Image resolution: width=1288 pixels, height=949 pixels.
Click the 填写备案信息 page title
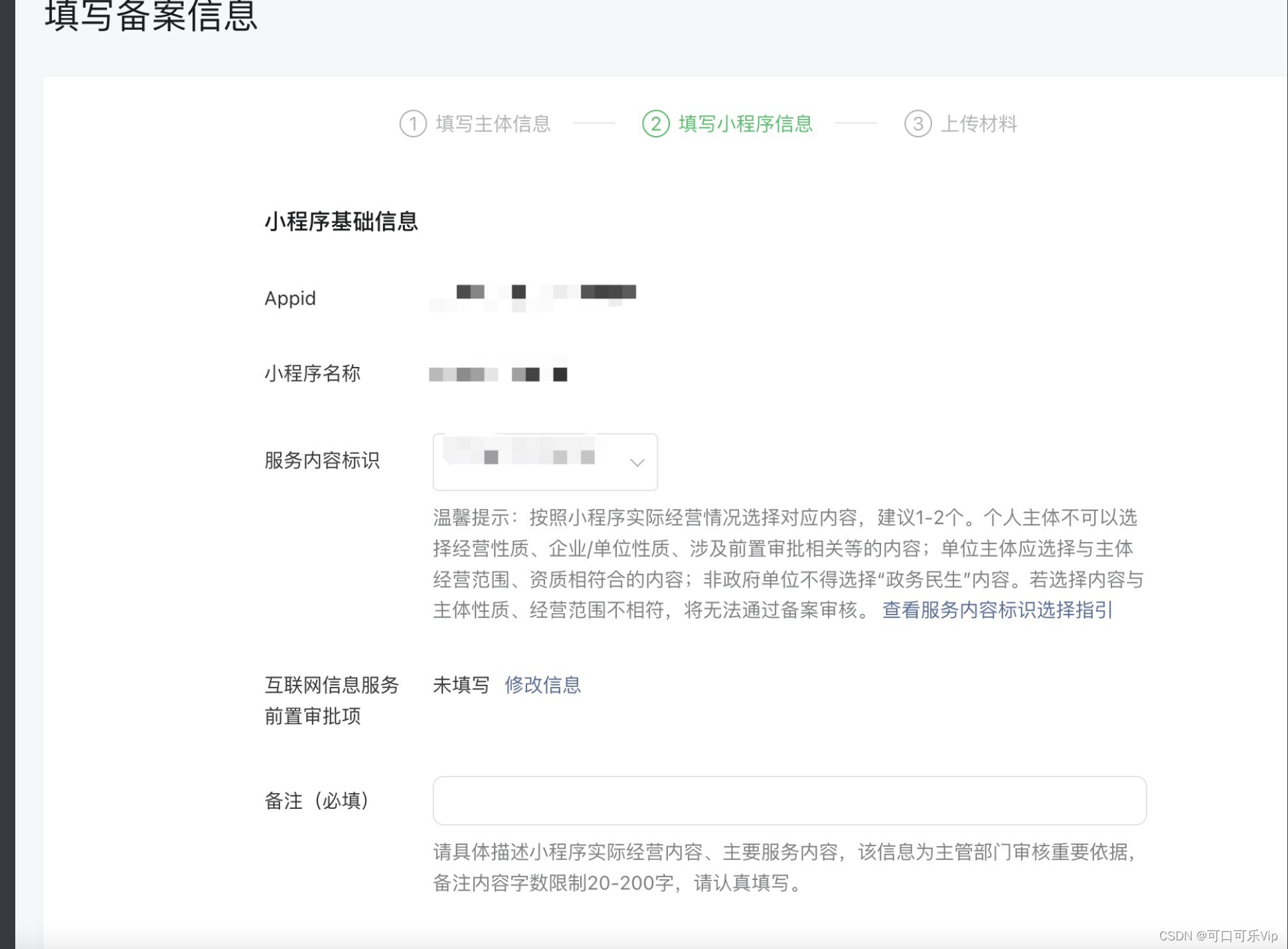click(151, 16)
